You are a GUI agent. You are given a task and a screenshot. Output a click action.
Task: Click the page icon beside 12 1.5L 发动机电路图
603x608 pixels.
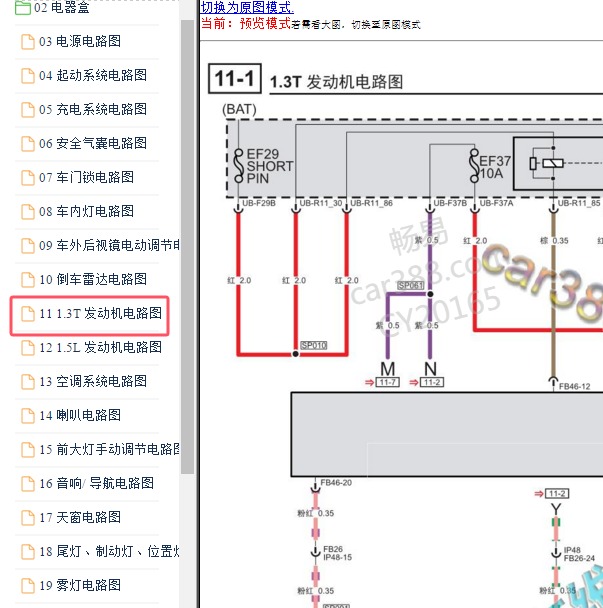click(28, 348)
